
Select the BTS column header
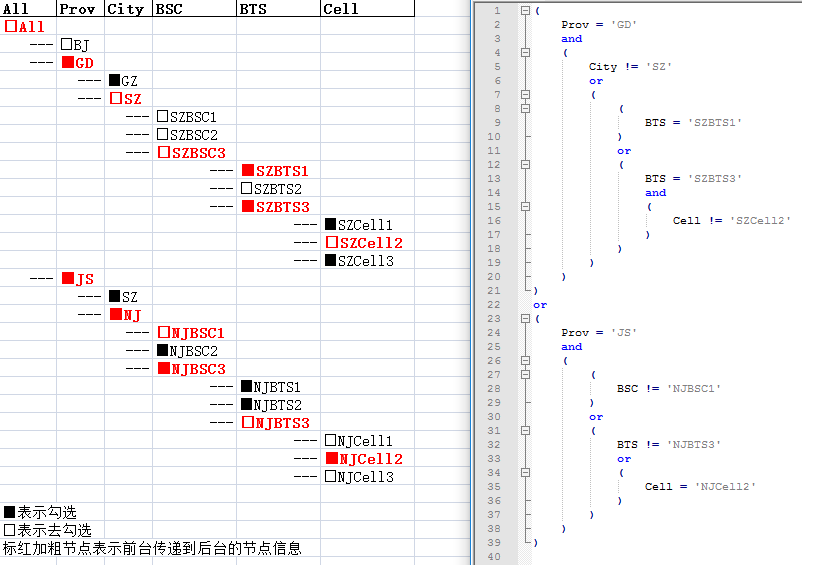(x=278, y=8)
